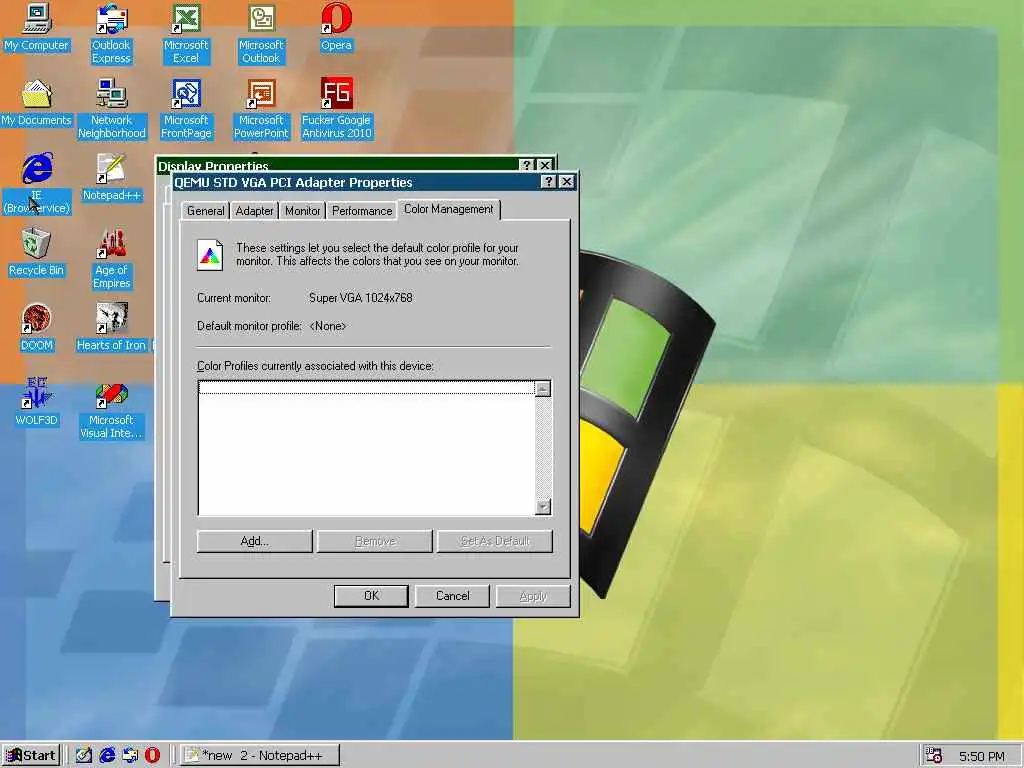This screenshot has width=1024, height=768.
Task: Click the help button in Adapter Properties
Action: (x=549, y=182)
